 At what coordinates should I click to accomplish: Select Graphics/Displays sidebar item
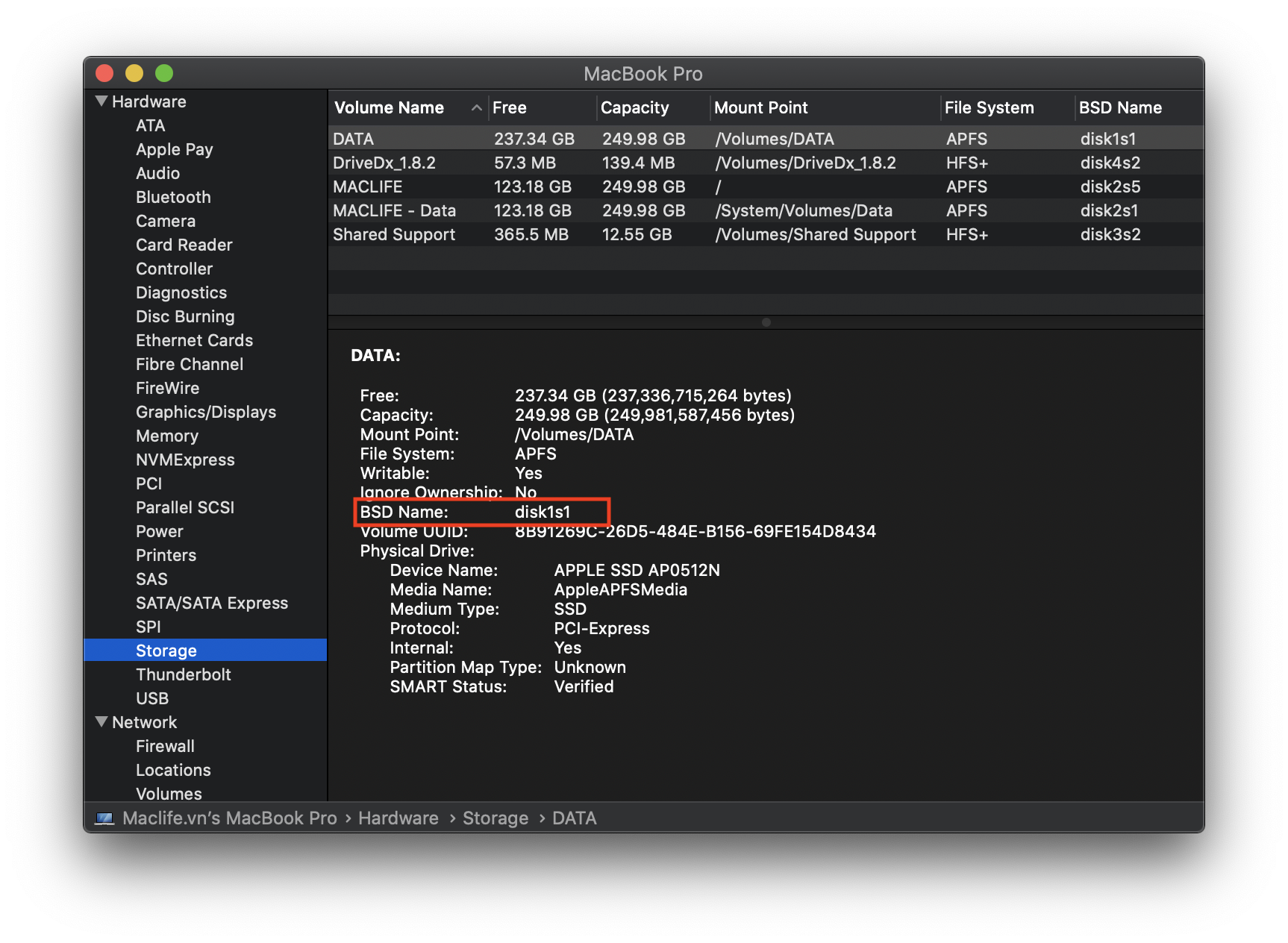tap(205, 412)
